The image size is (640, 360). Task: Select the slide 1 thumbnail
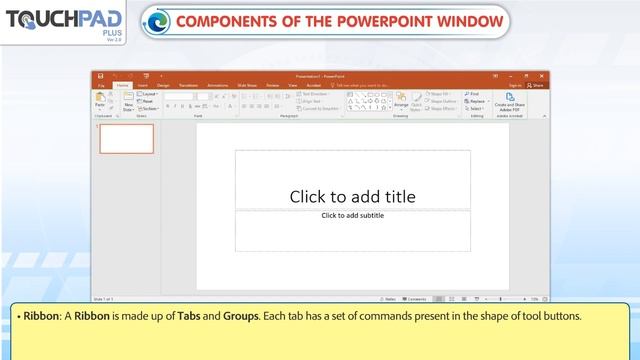tap(127, 139)
